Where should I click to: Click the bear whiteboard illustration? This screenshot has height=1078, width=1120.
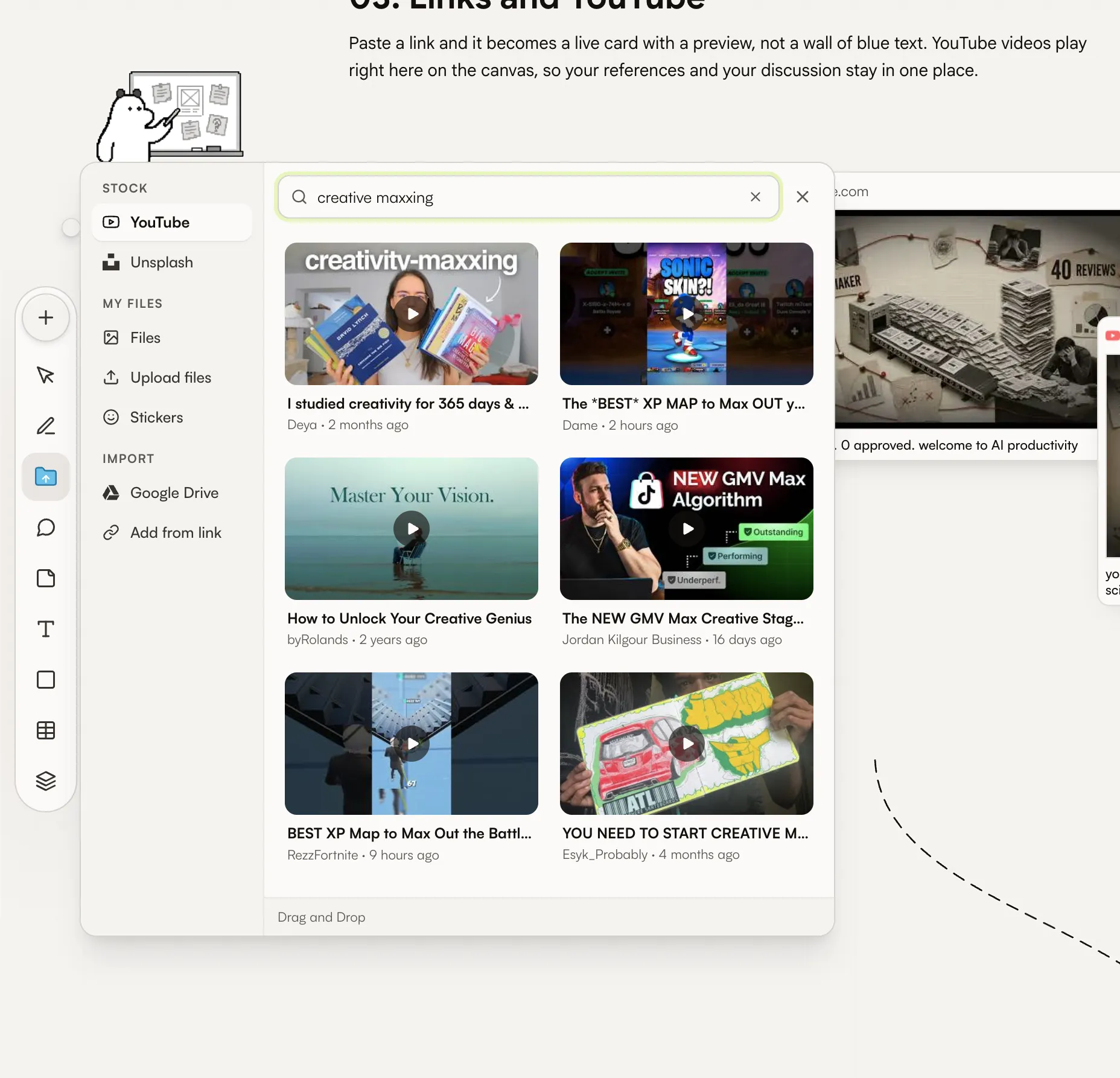click(x=170, y=116)
